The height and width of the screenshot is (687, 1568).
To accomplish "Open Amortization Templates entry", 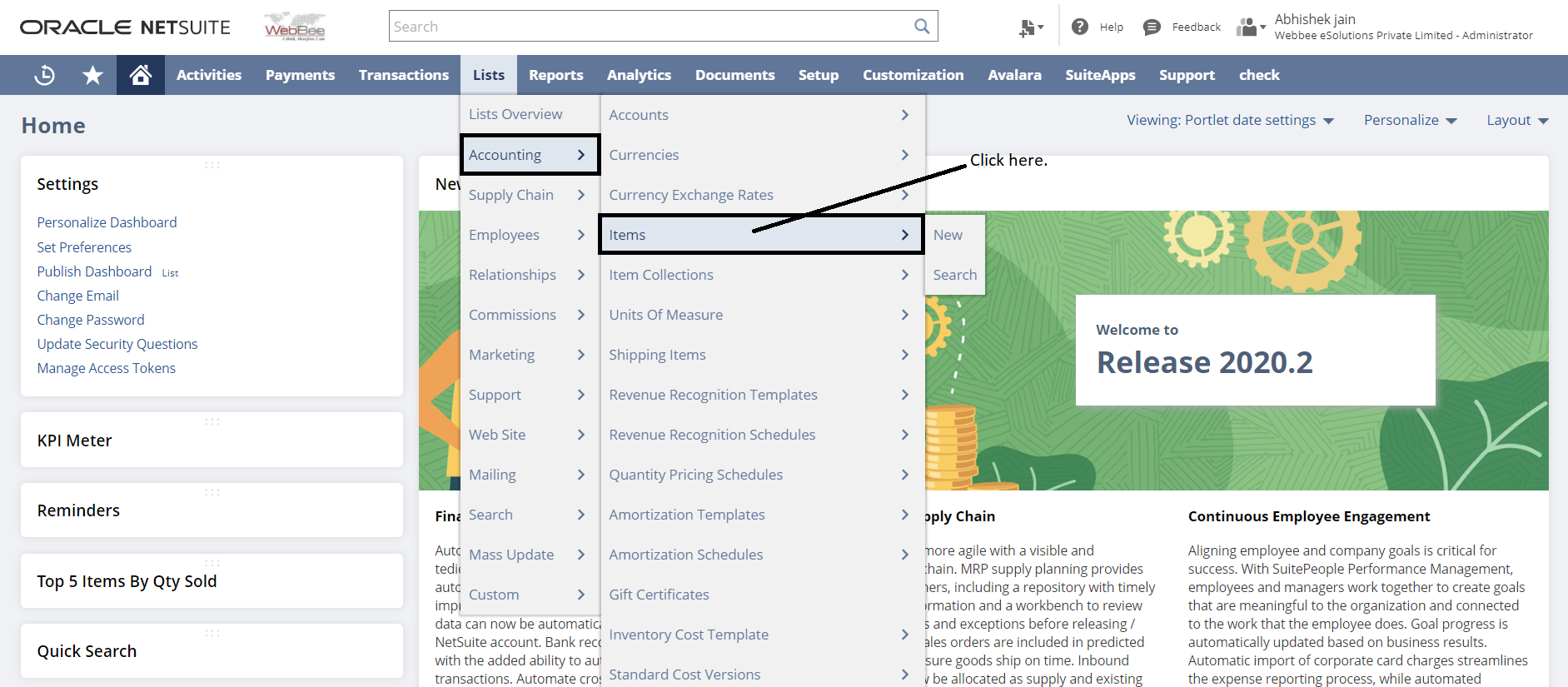I will click(762, 515).
